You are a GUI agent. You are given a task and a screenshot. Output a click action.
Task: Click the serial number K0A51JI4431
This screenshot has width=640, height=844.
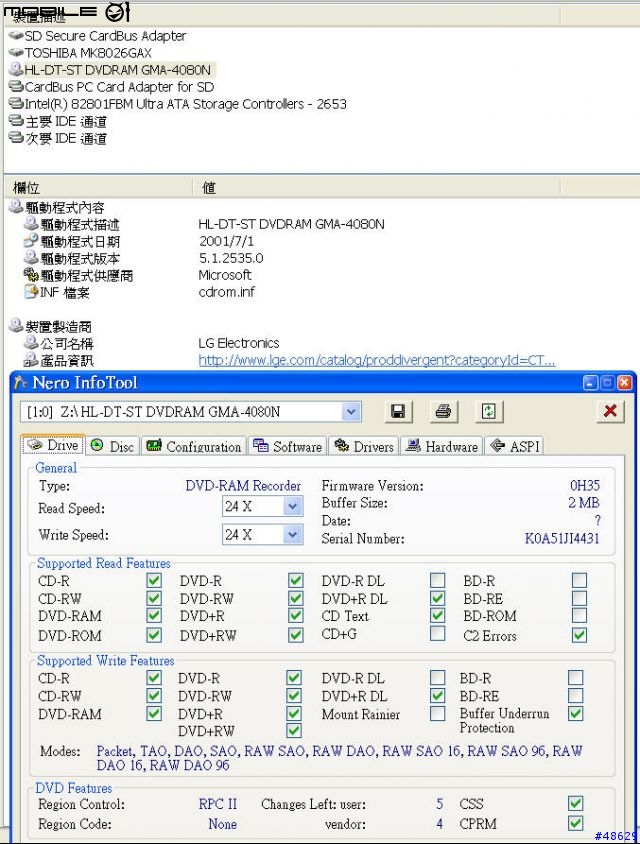[562, 539]
